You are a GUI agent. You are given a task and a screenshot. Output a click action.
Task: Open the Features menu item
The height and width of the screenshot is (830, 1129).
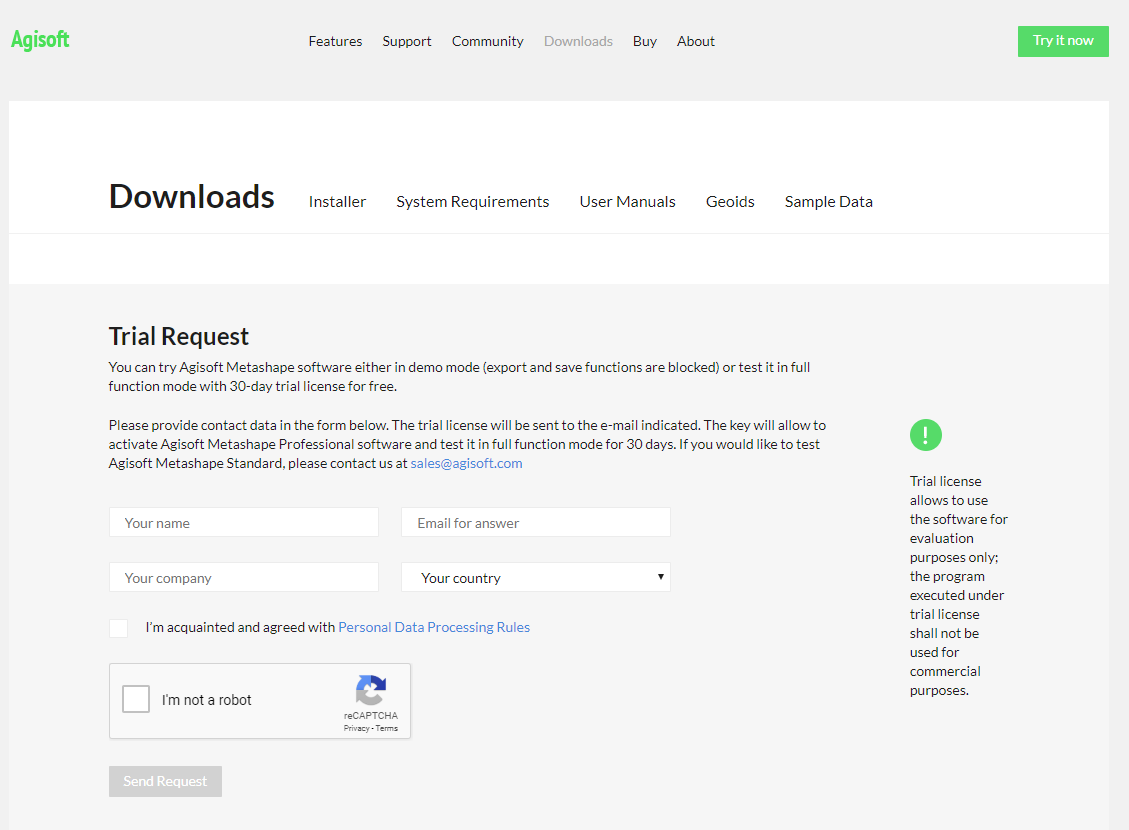click(x=335, y=41)
